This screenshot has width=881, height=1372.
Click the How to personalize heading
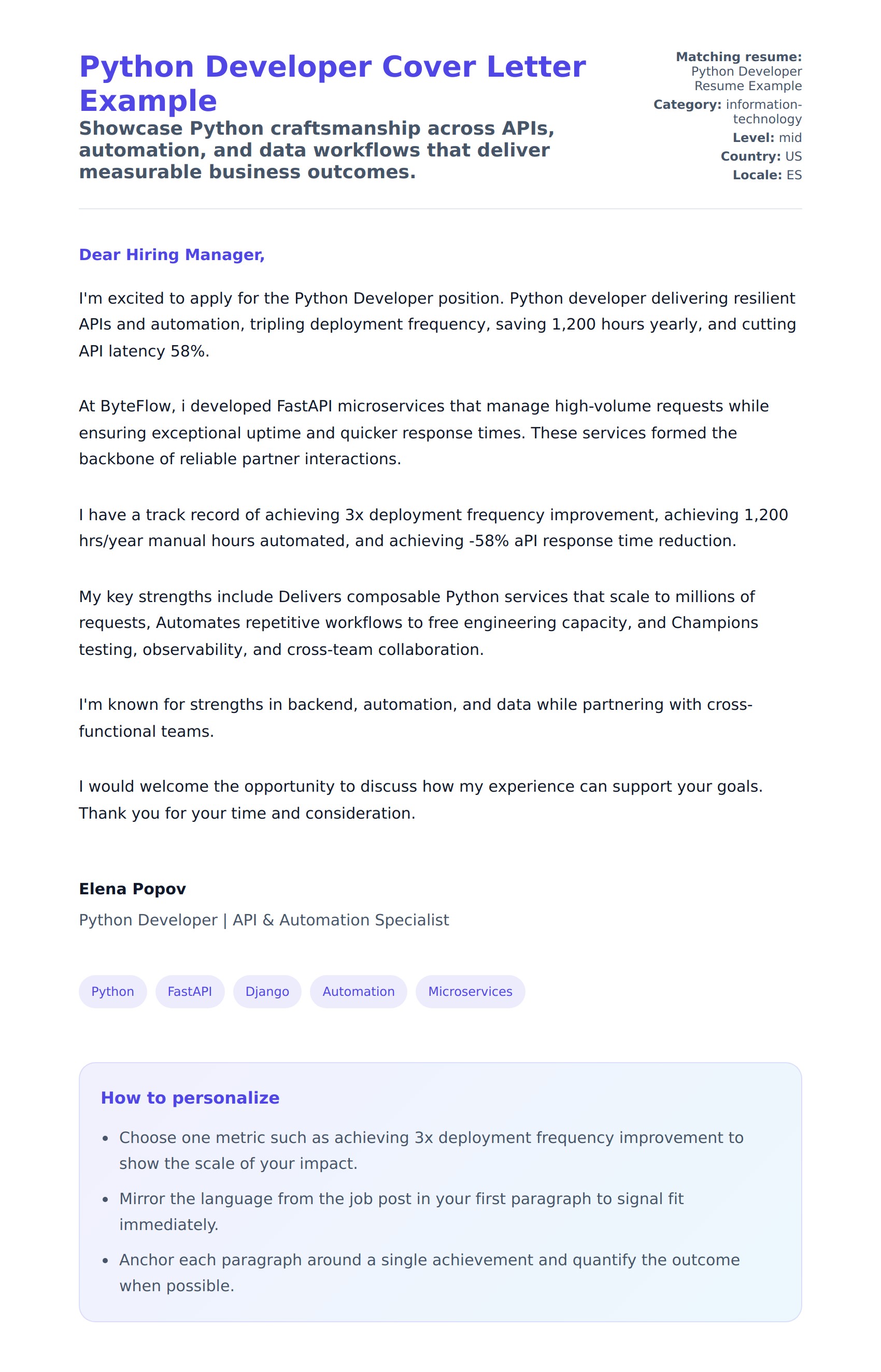[190, 1097]
